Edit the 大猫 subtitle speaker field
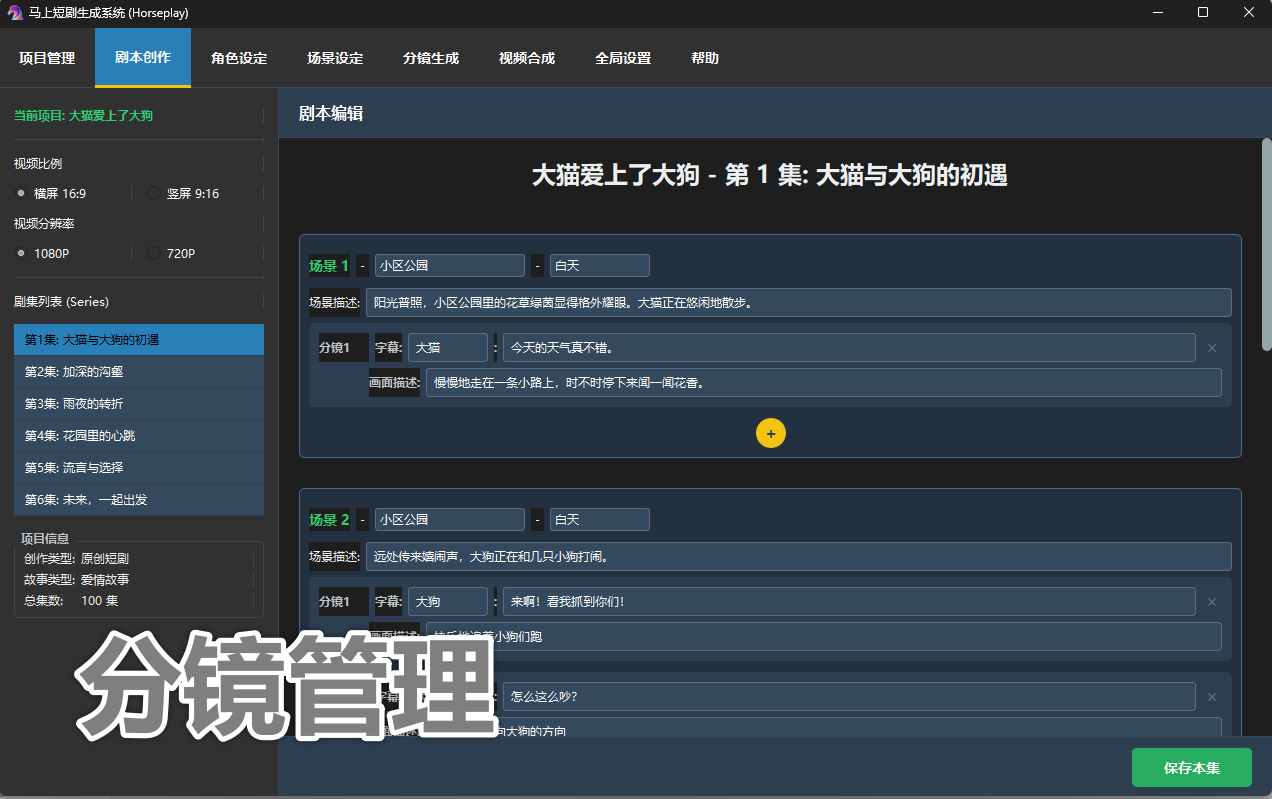Image resolution: width=1272 pixels, height=799 pixels. coord(447,347)
